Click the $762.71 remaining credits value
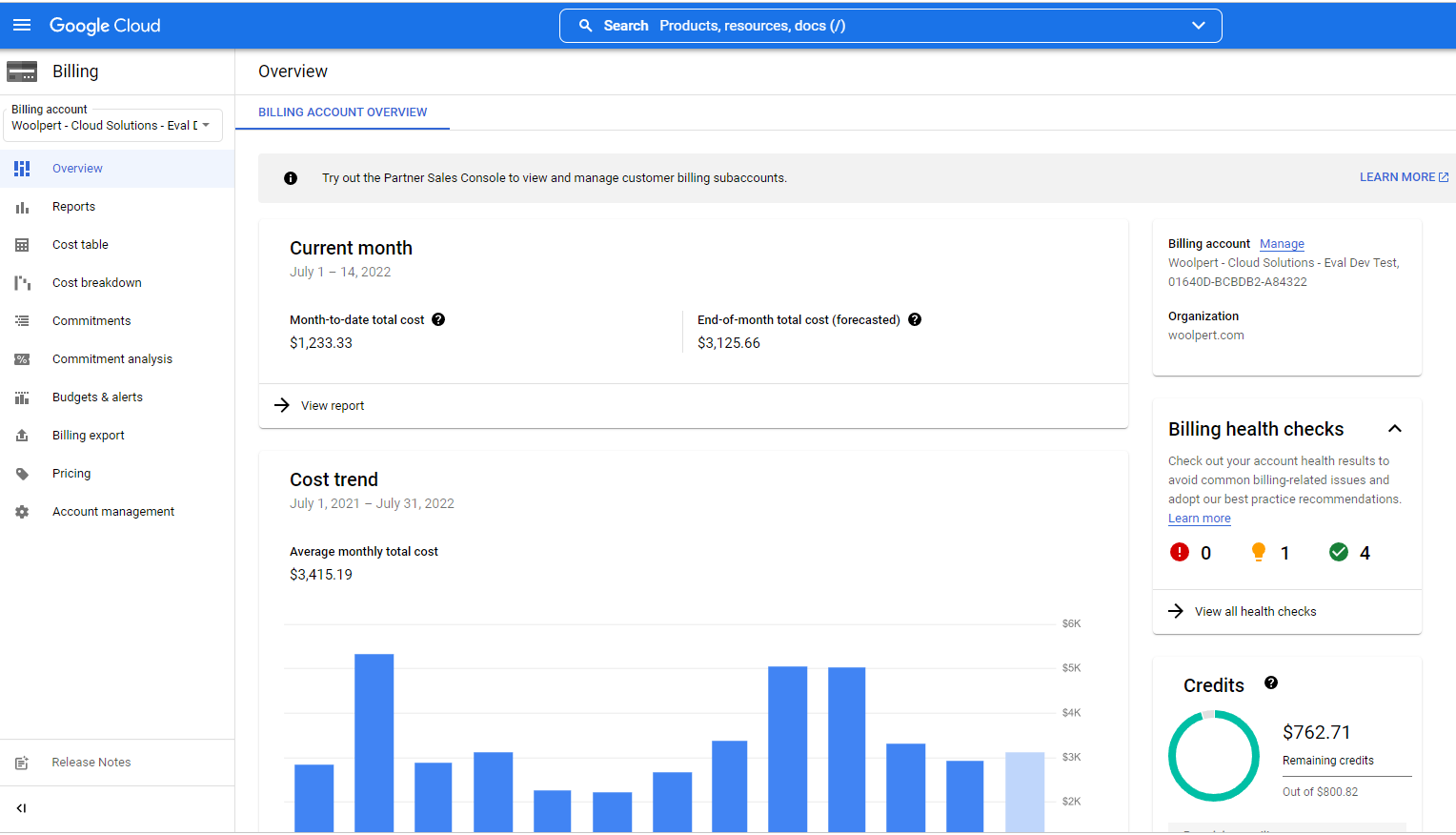1456x835 pixels. (x=1317, y=732)
